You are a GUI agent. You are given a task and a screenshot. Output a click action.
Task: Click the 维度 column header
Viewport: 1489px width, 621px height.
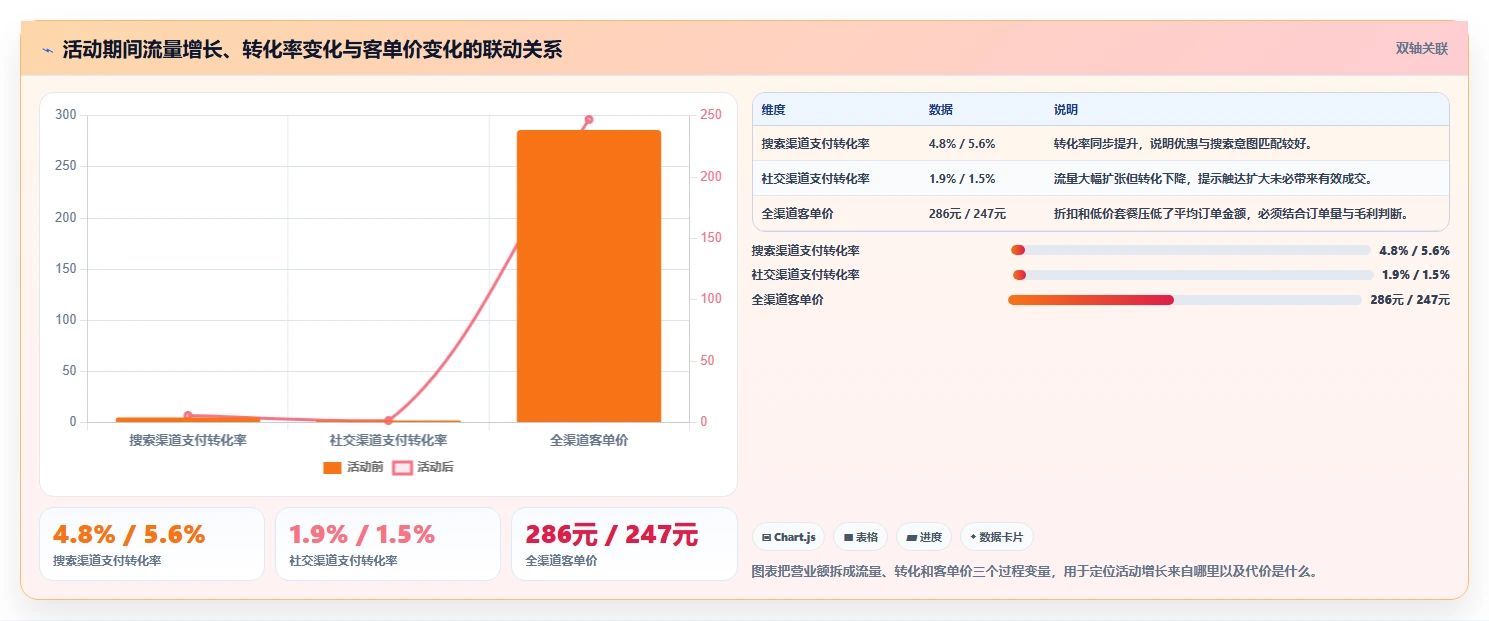pyautogui.click(x=773, y=109)
